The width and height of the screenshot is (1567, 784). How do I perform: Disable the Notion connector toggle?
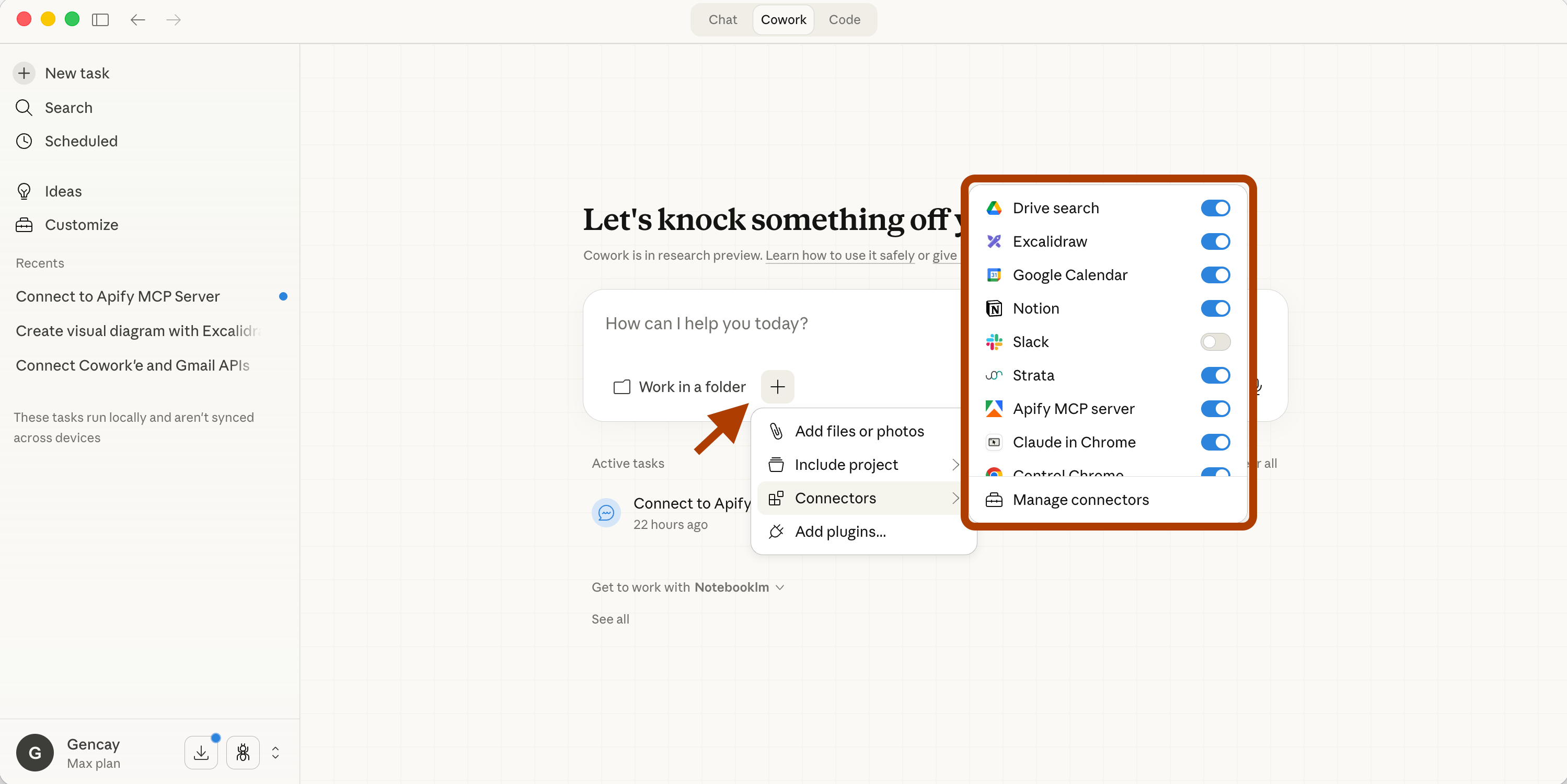(x=1215, y=308)
